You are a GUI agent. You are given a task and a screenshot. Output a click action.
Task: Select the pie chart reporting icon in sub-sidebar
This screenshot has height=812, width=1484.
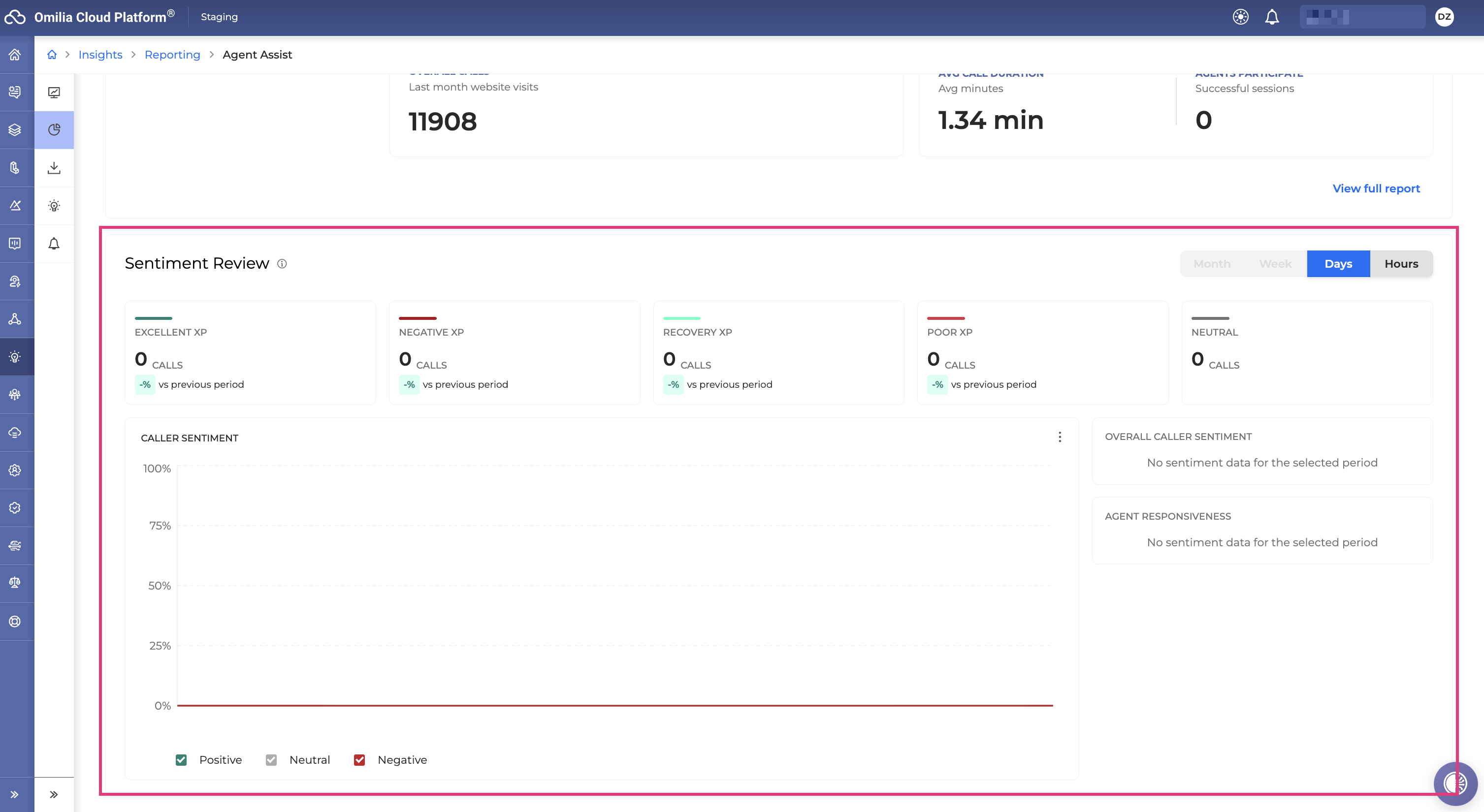(54, 129)
